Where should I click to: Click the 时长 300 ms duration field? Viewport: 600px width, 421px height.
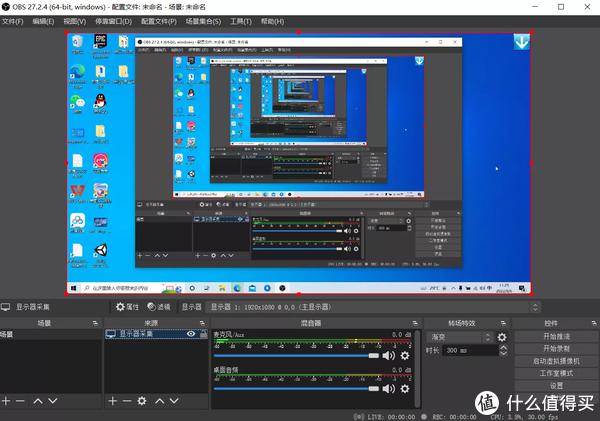[471, 350]
